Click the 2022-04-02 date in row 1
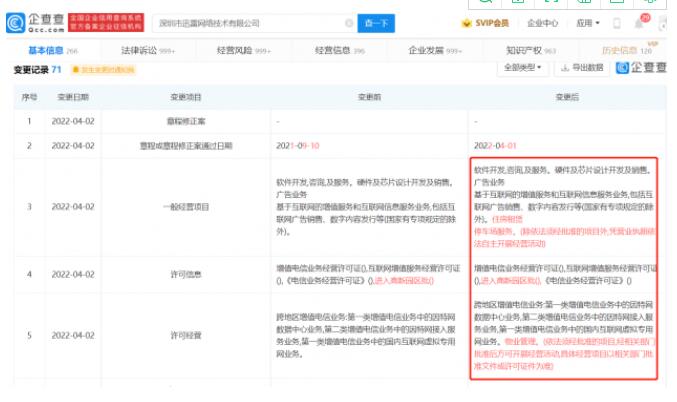Viewport: 677px width, 402px height. point(73,121)
